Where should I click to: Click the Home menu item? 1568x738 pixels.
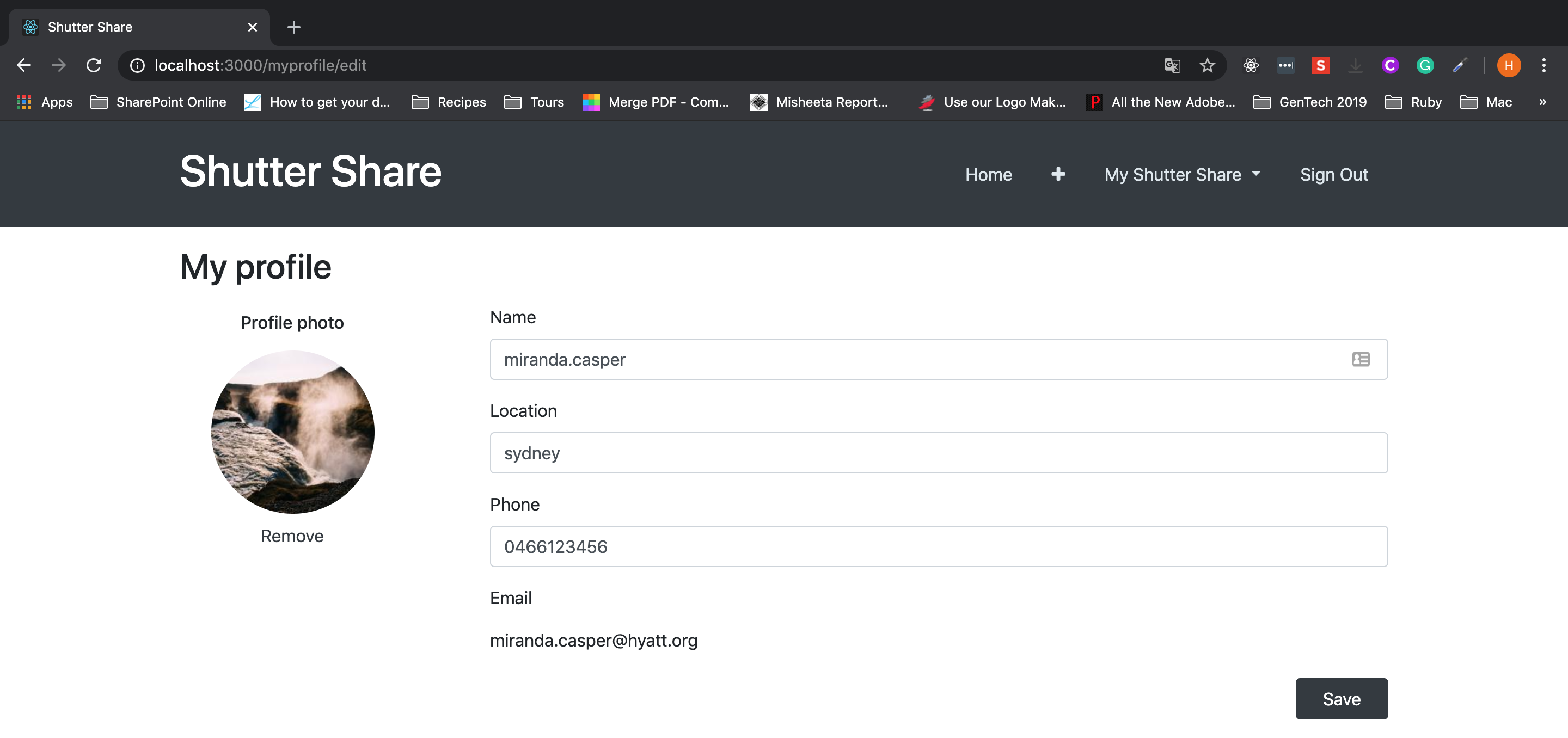click(989, 173)
